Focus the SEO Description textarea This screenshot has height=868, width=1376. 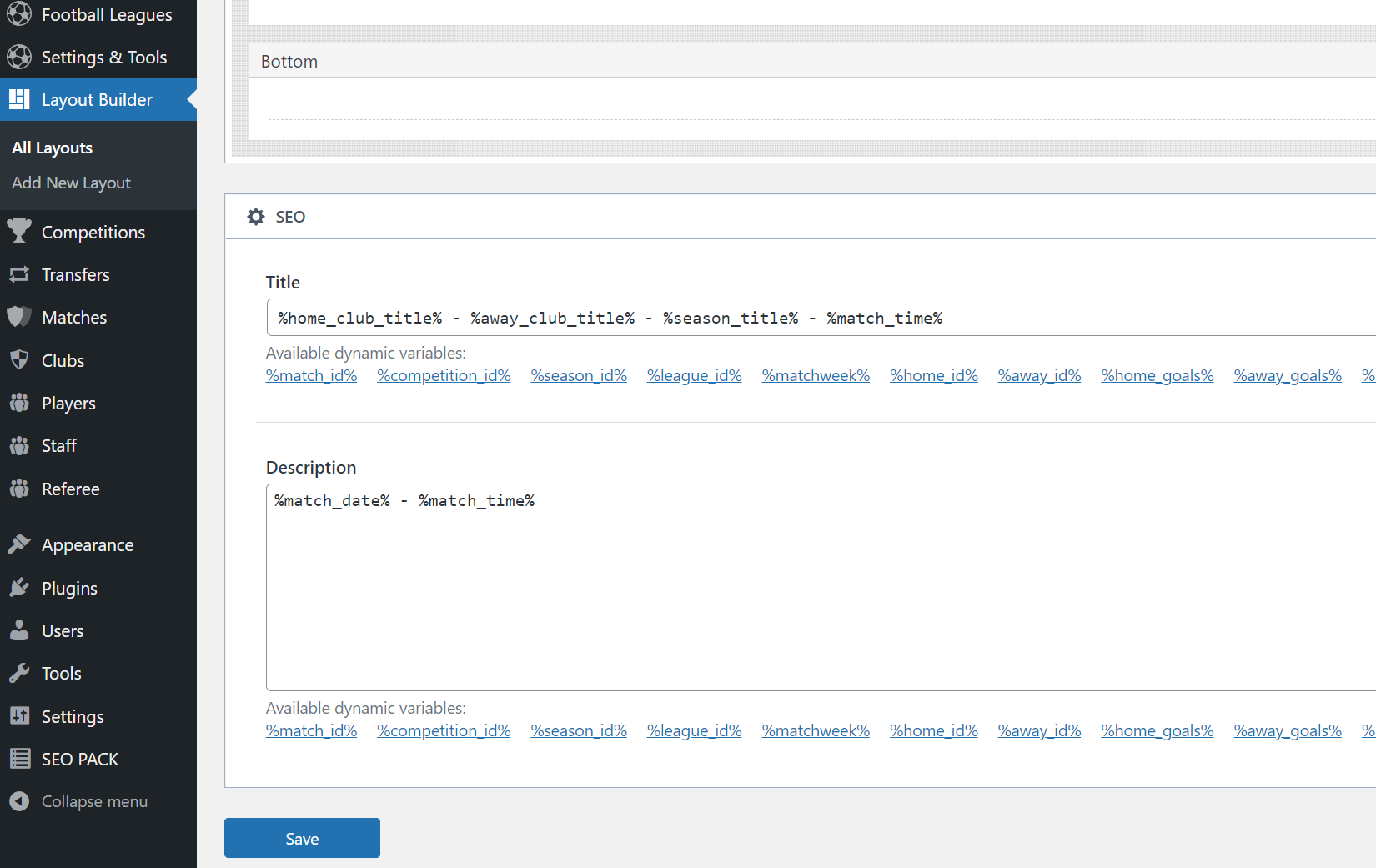[x=821, y=587]
